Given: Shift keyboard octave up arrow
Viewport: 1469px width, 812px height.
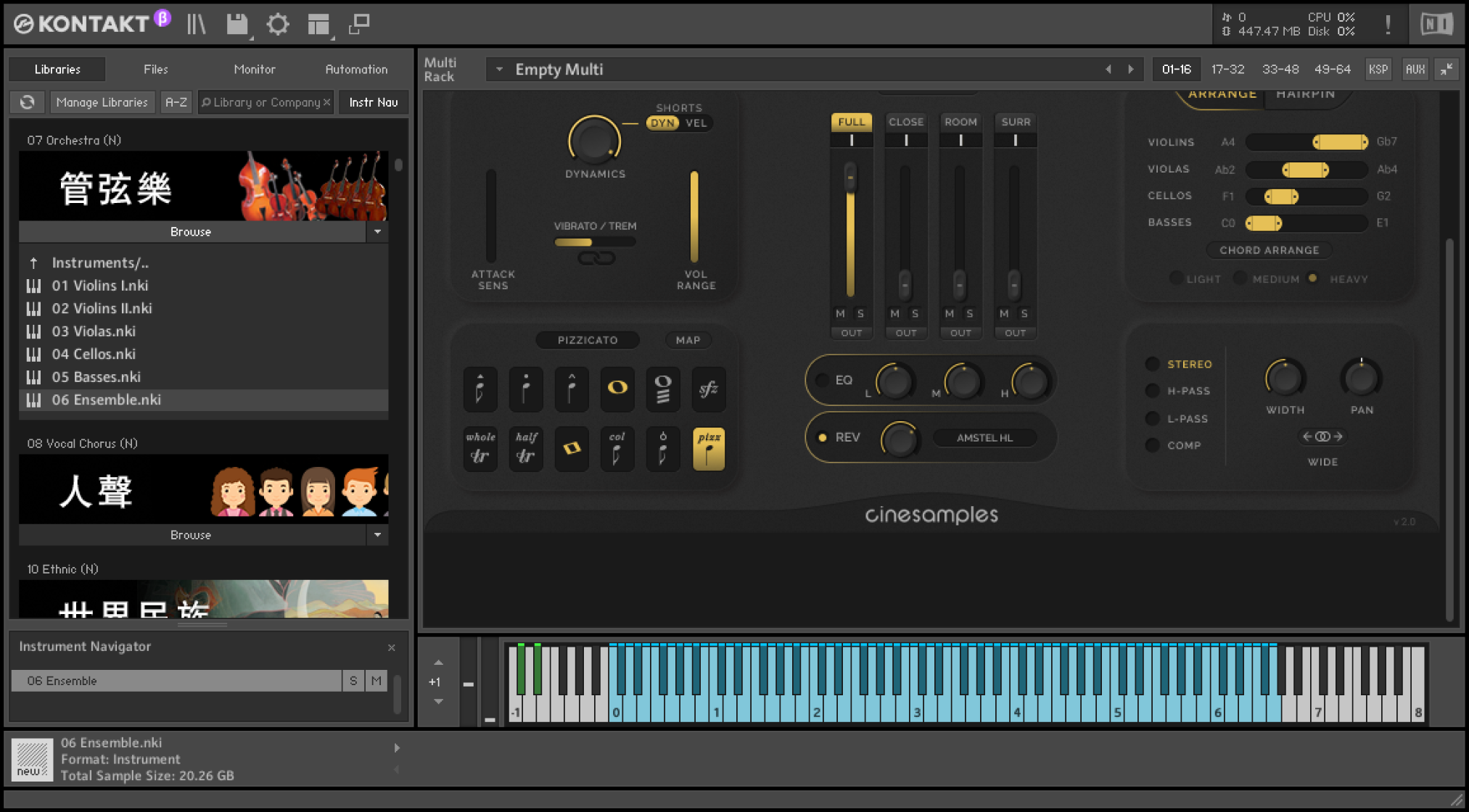Looking at the screenshot, I should click(x=438, y=663).
